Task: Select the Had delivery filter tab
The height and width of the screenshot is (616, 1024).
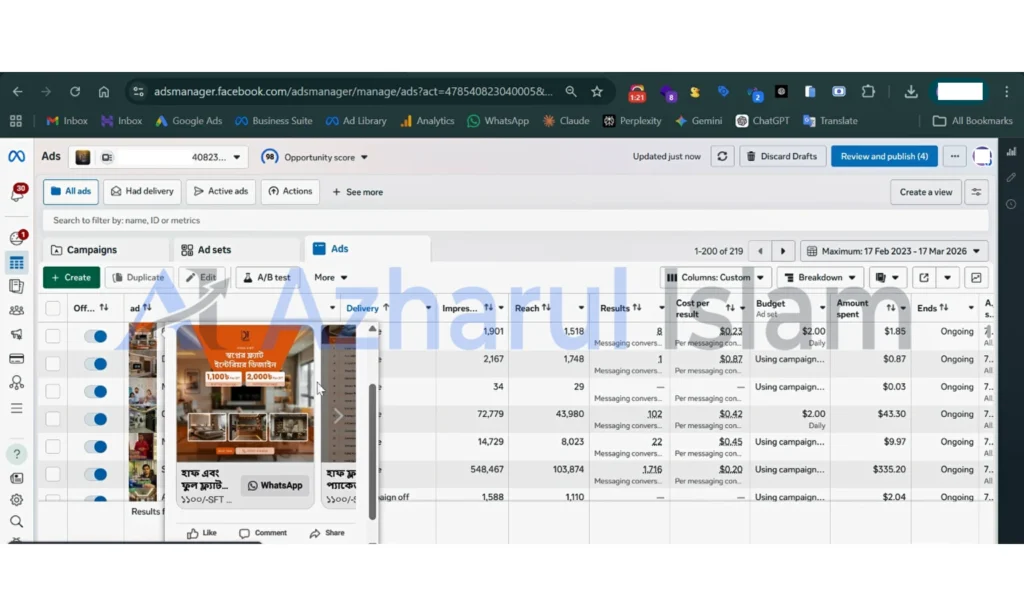Action: coord(142,191)
